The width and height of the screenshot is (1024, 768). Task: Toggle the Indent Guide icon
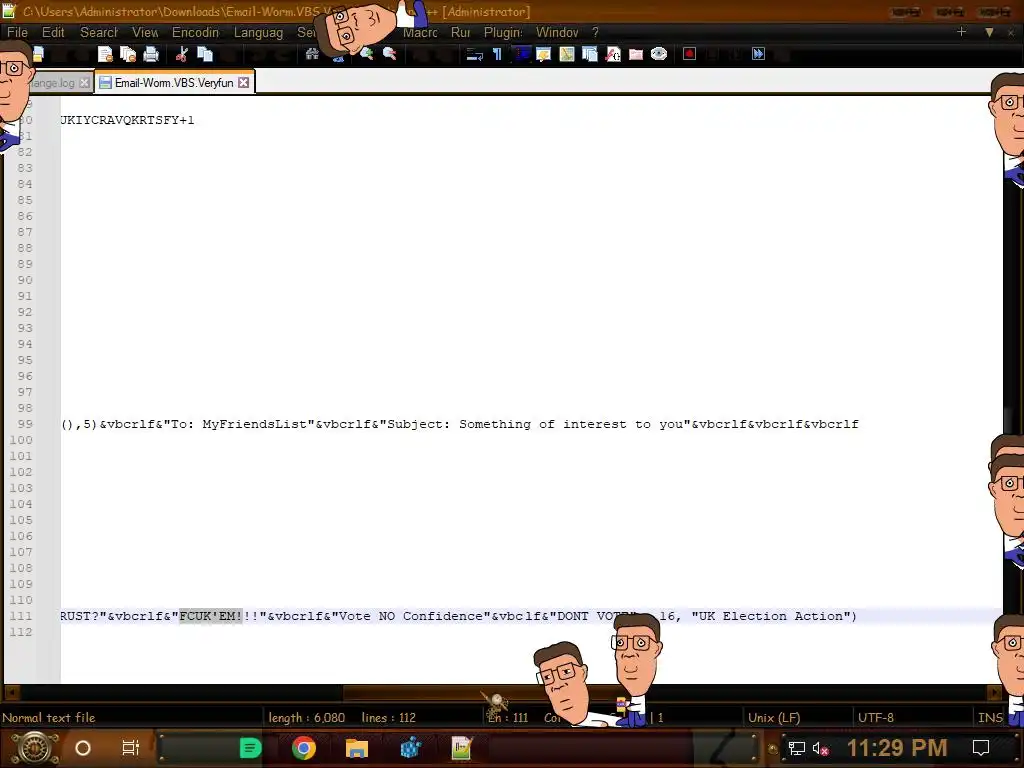(520, 54)
